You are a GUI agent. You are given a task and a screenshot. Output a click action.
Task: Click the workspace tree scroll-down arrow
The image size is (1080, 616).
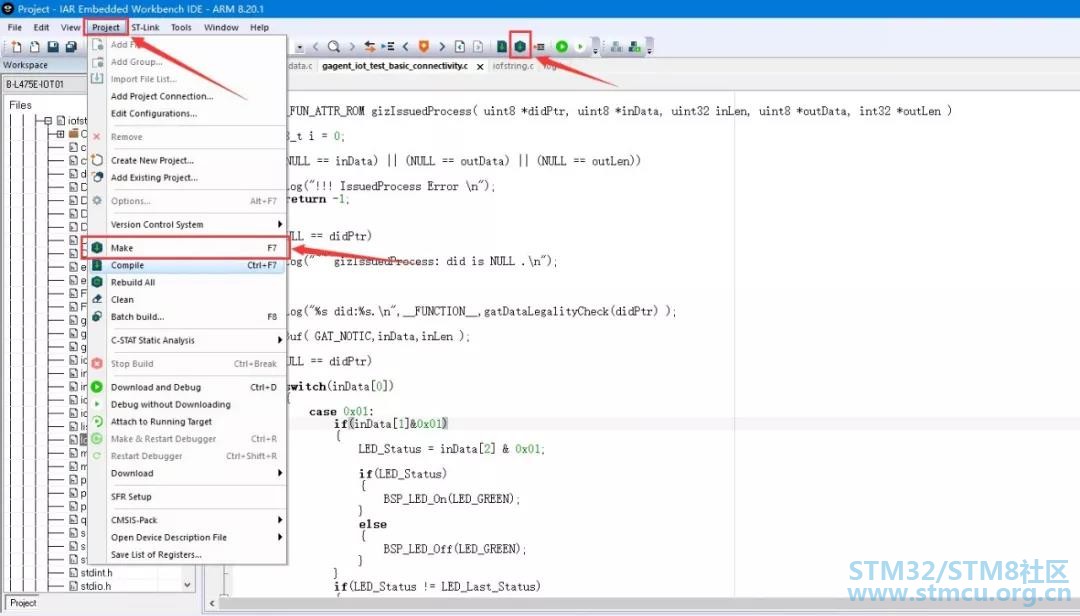tap(187, 585)
